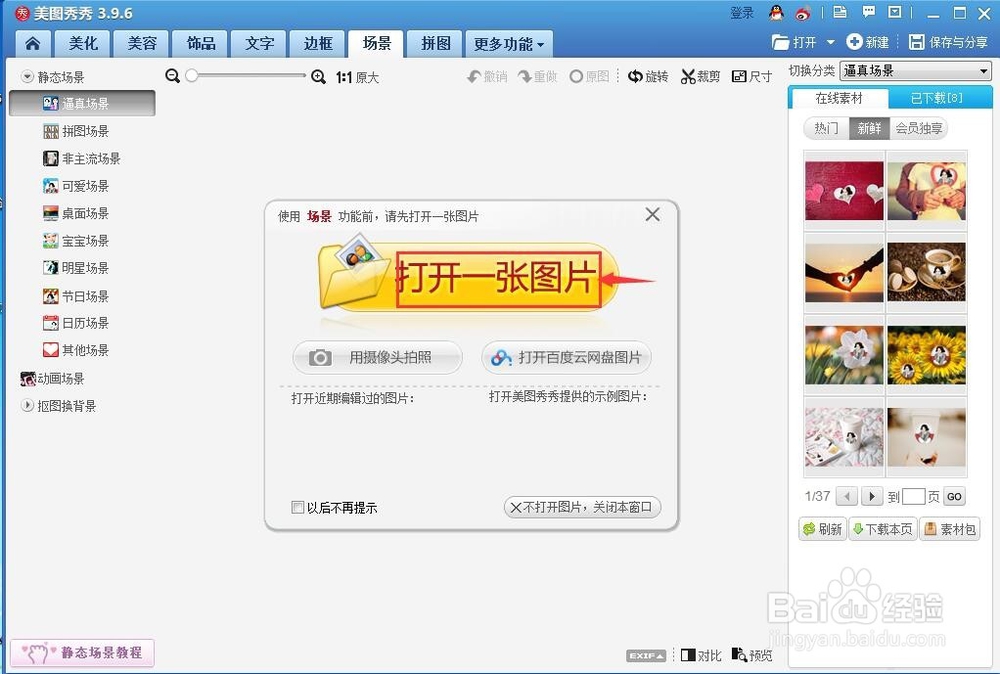Image resolution: width=1000 pixels, height=674 pixels.
Task: Select 桌面场景 in the sidebar
Action: [x=76, y=214]
